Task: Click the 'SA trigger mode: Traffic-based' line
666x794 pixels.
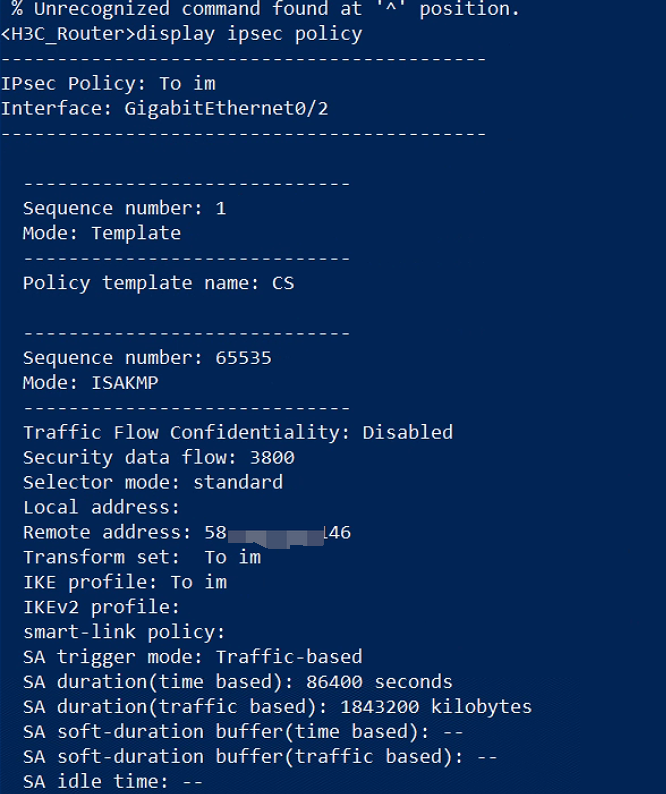Action: point(192,657)
